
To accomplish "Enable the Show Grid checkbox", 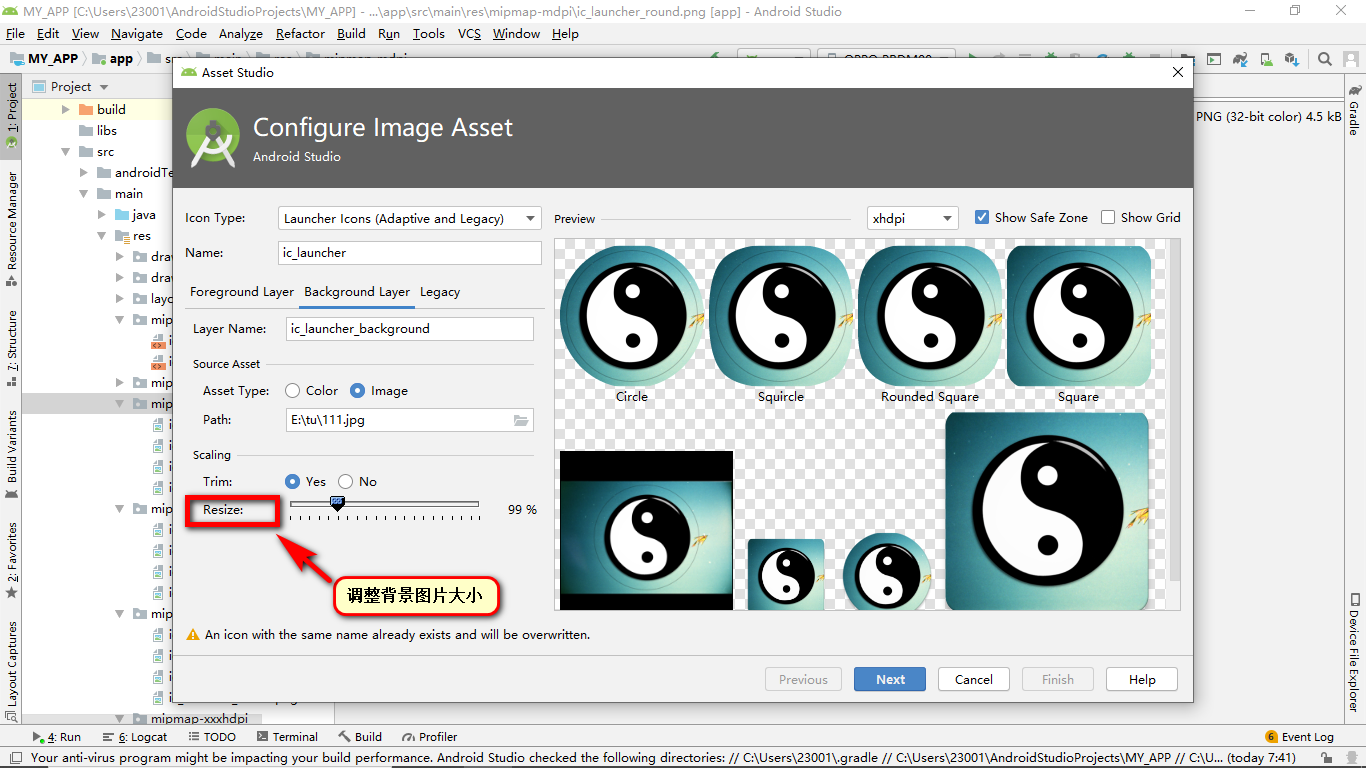I will [x=1108, y=217].
